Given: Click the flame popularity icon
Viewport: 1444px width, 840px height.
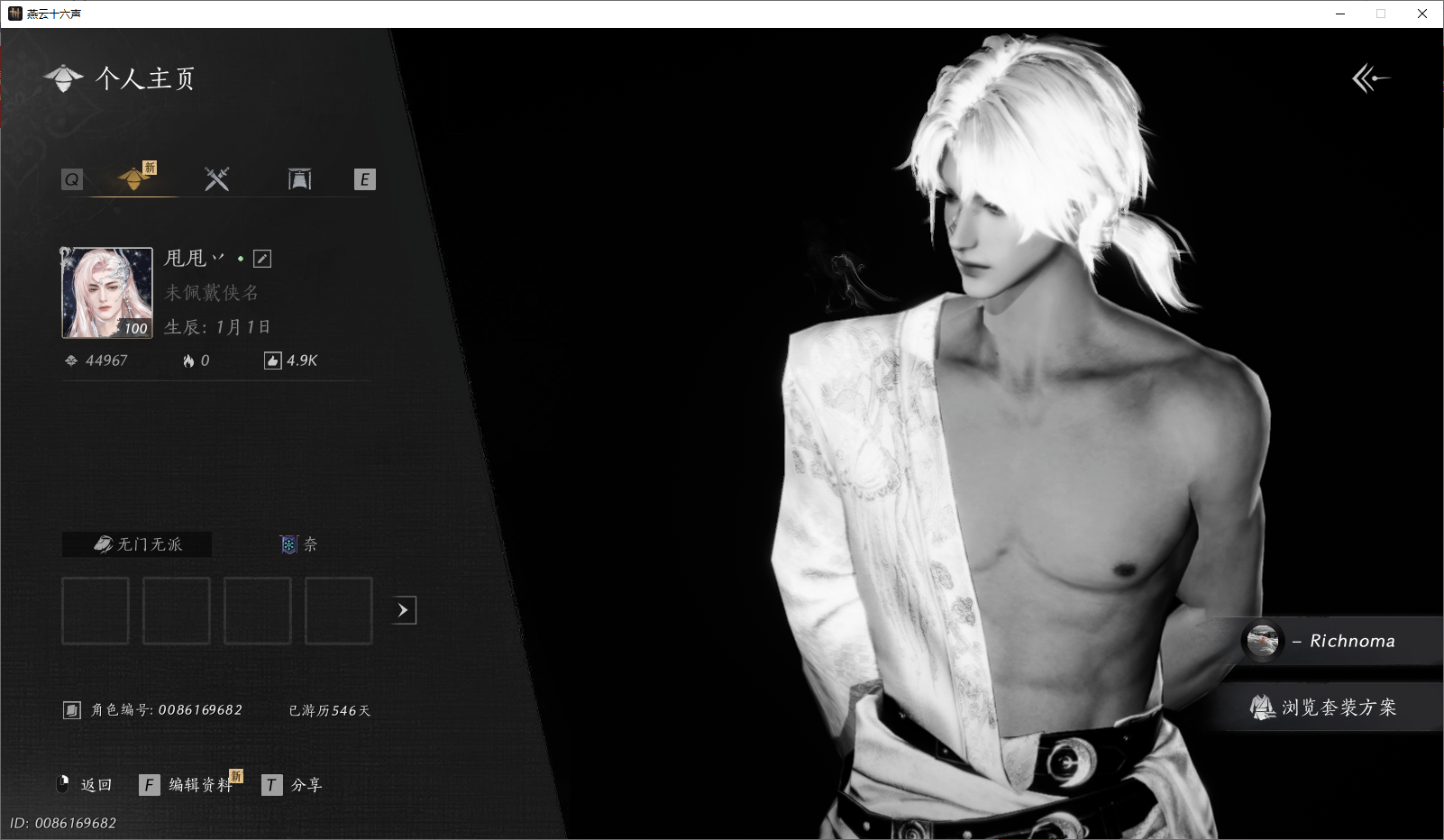Looking at the screenshot, I should 188,361.
